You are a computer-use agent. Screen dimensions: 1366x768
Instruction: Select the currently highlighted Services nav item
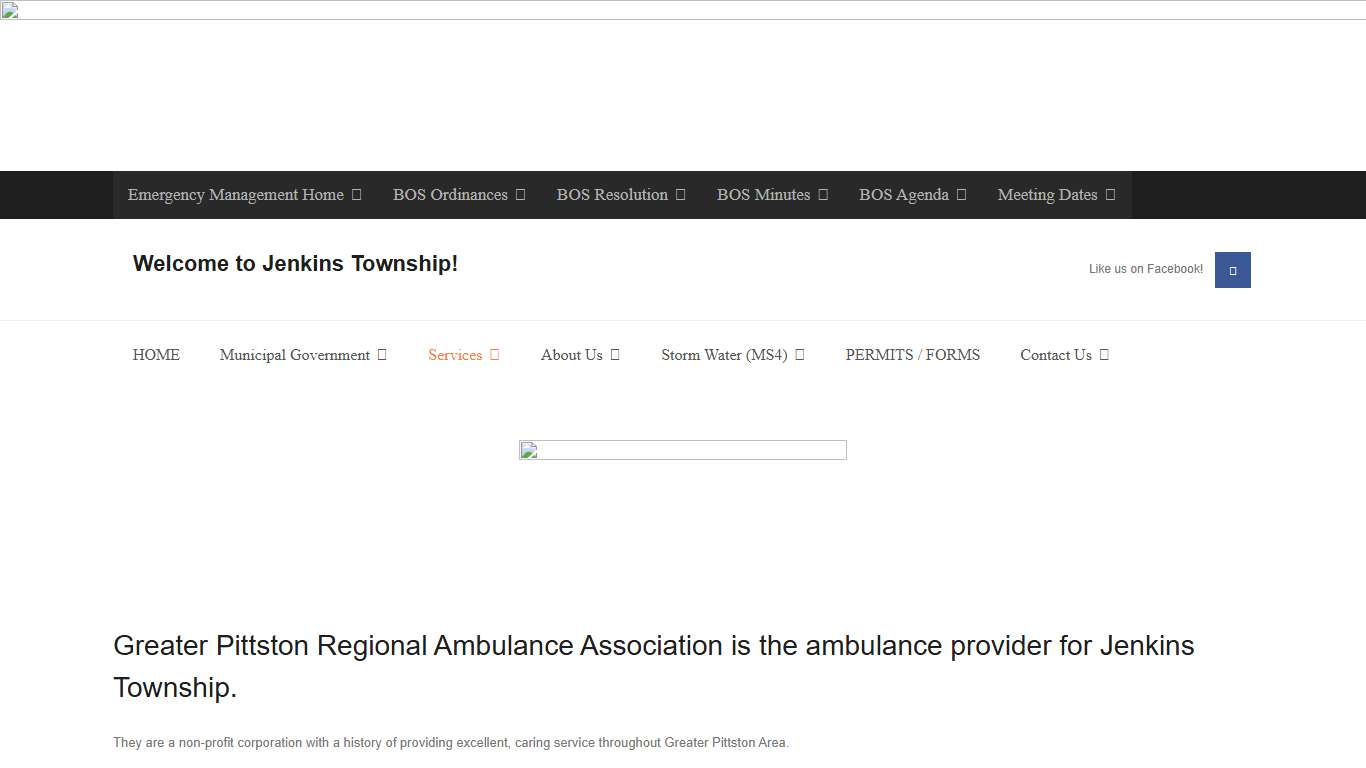pyautogui.click(x=463, y=355)
